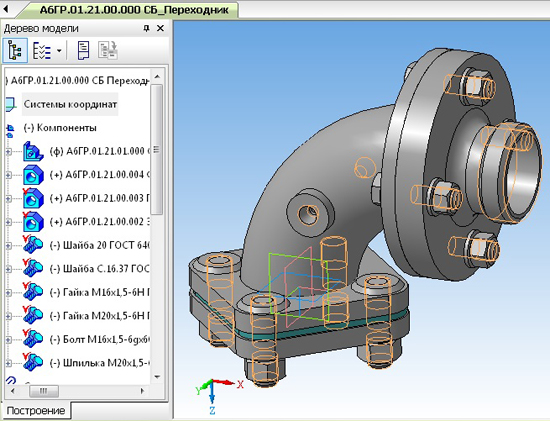Click the horizontal scrollbar left arrow
This screenshot has width=550, height=421.
coord(13,390)
